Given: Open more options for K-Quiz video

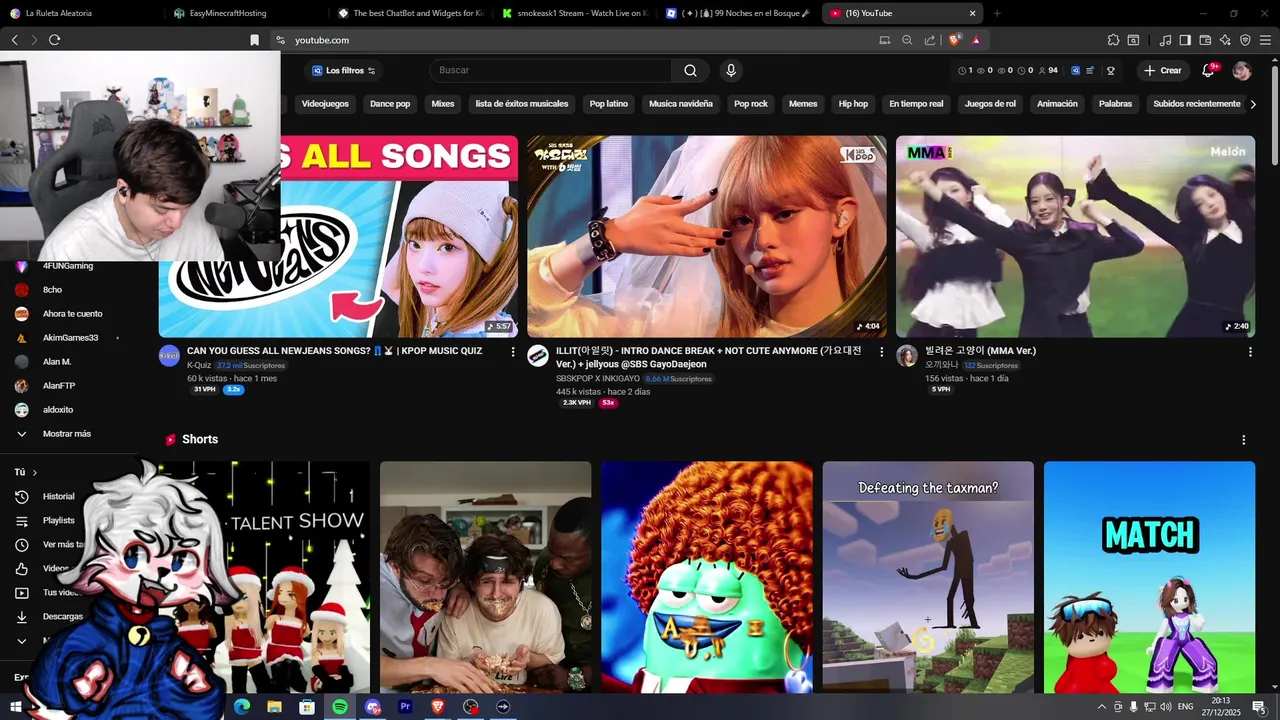Looking at the screenshot, I should point(513,352).
